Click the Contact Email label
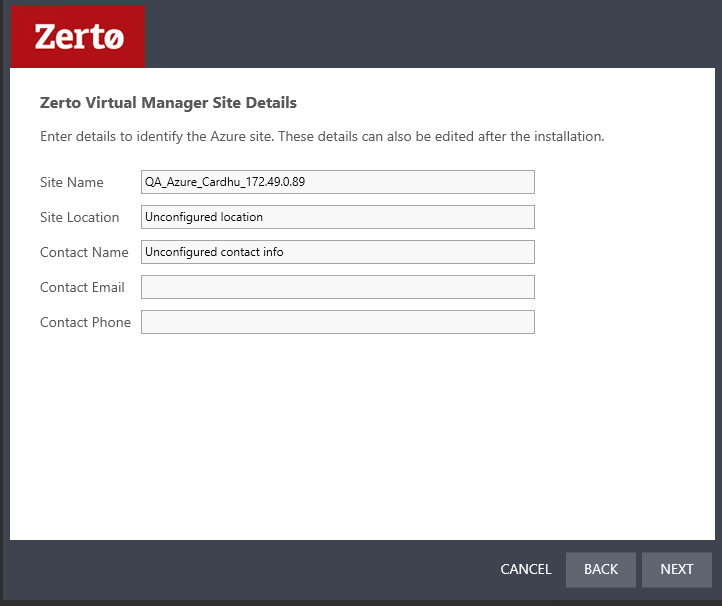This screenshot has height=606, width=722. coord(82,287)
